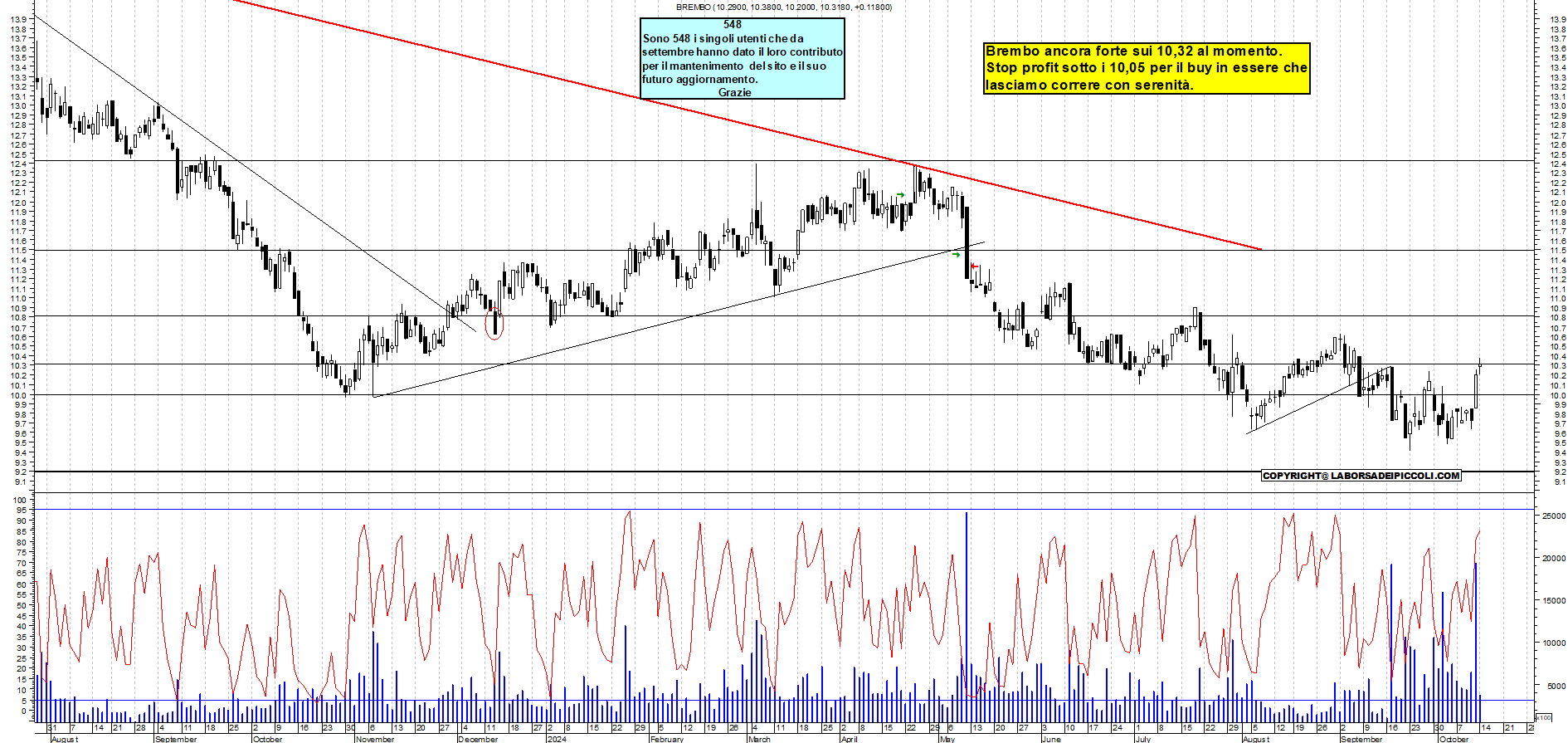Click the May label on time axis
The width and height of the screenshot is (1568, 743).
coord(947,739)
